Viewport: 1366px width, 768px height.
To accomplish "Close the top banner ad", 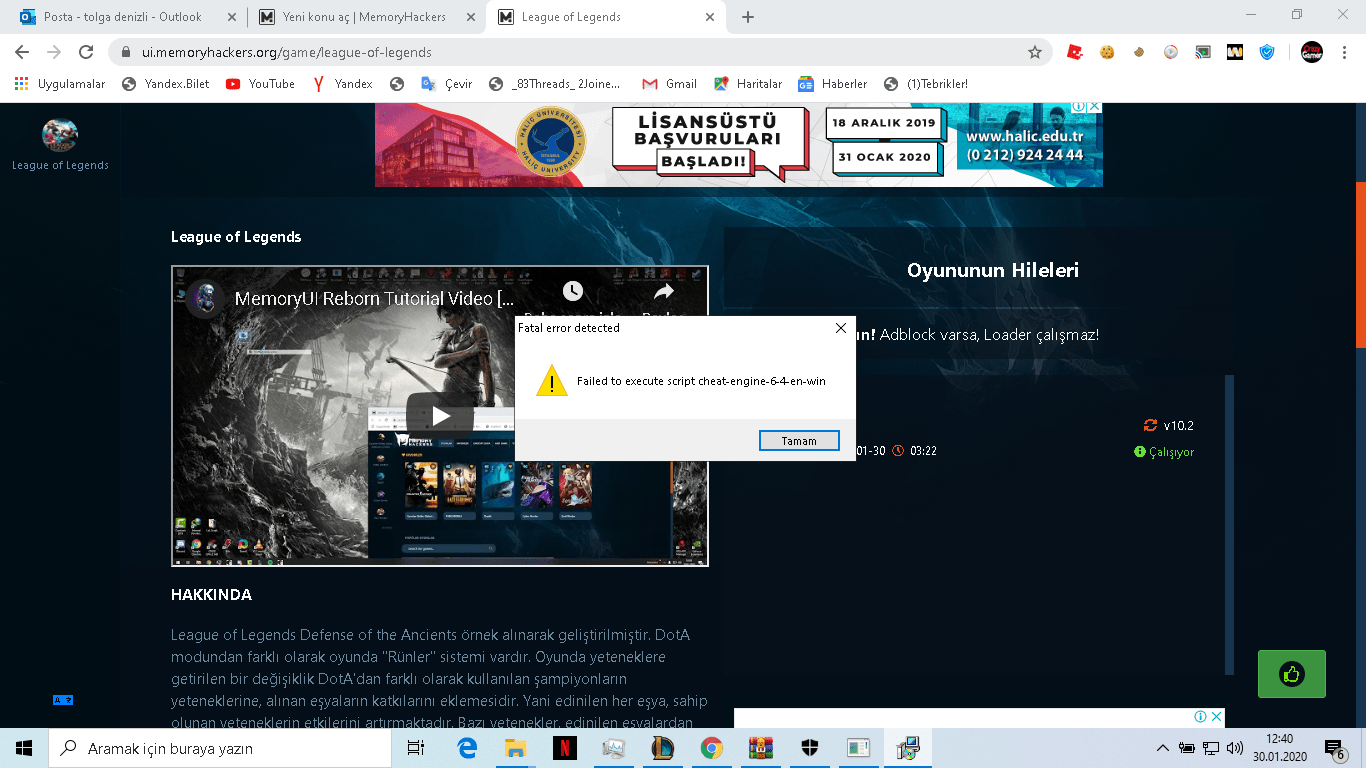I will (x=1094, y=107).
